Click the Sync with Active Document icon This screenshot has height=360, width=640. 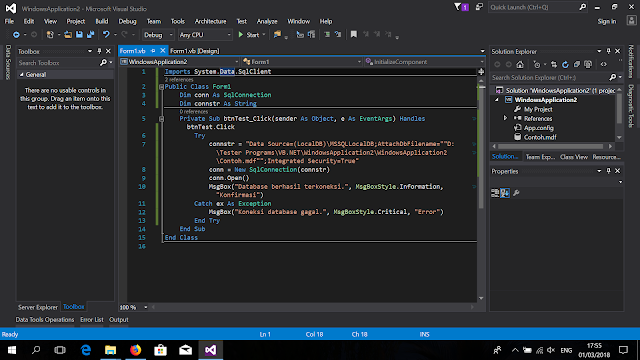(x=554, y=64)
